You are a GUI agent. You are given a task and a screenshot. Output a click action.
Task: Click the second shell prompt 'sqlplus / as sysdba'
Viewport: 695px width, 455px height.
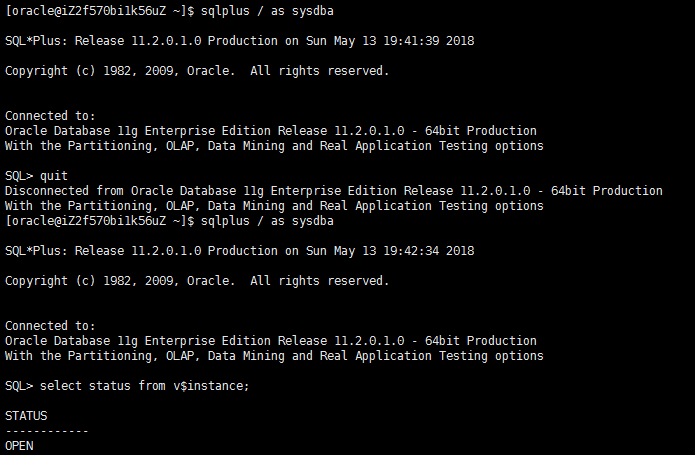[267, 221]
